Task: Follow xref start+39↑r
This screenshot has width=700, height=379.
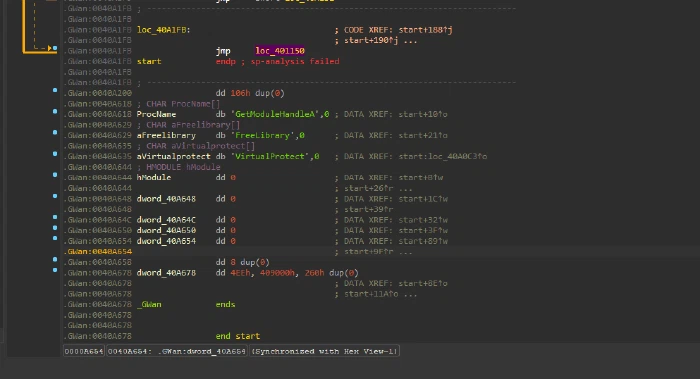Action: [369, 209]
